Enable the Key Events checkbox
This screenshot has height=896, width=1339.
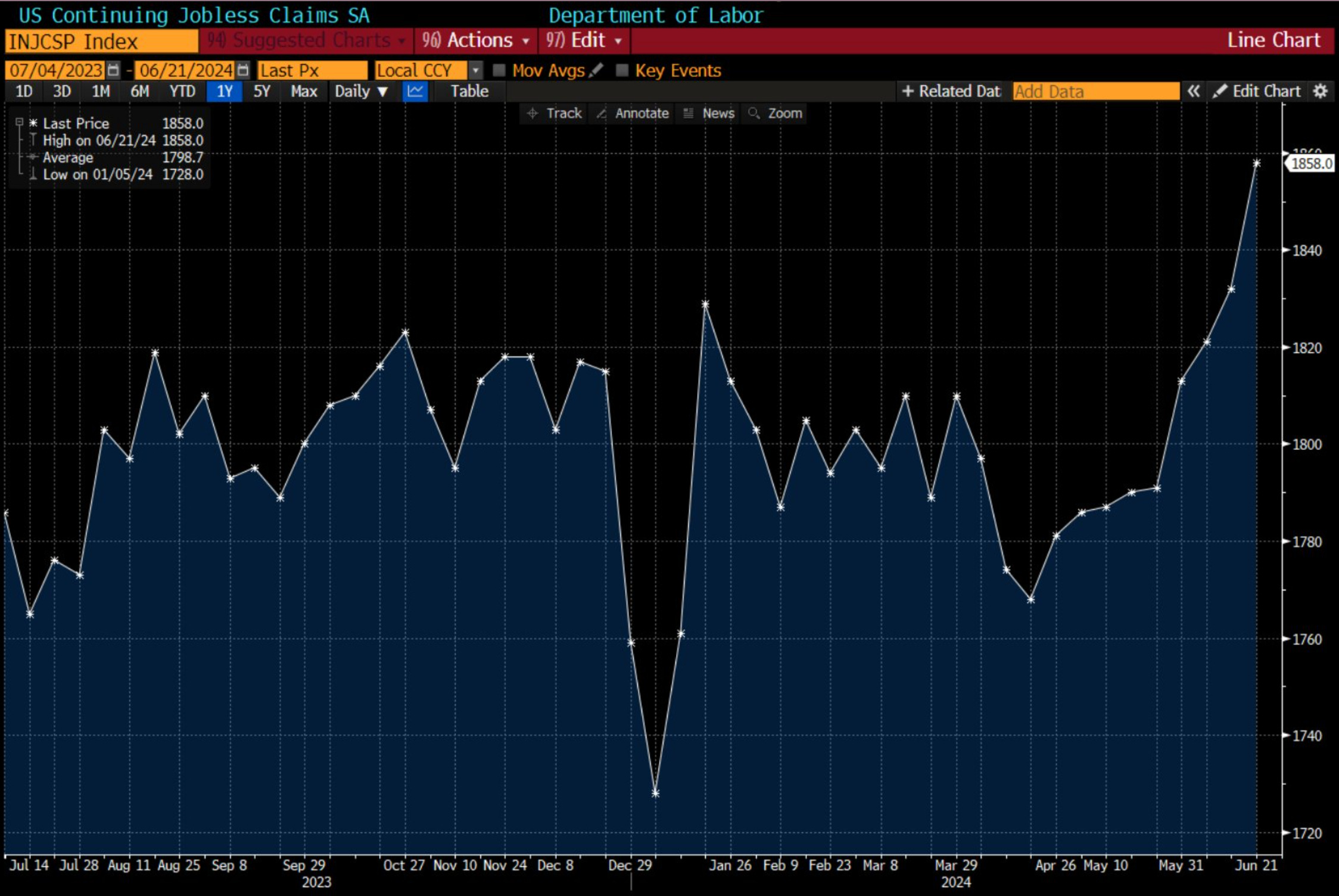click(x=622, y=70)
